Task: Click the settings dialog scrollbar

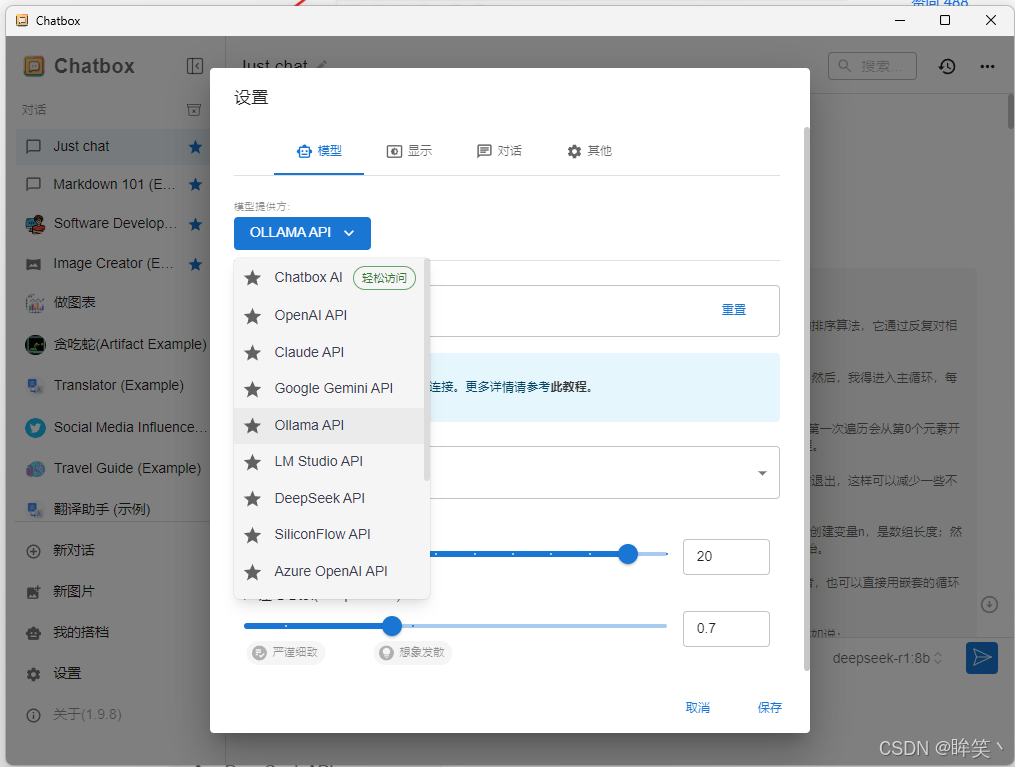Action: [x=806, y=398]
